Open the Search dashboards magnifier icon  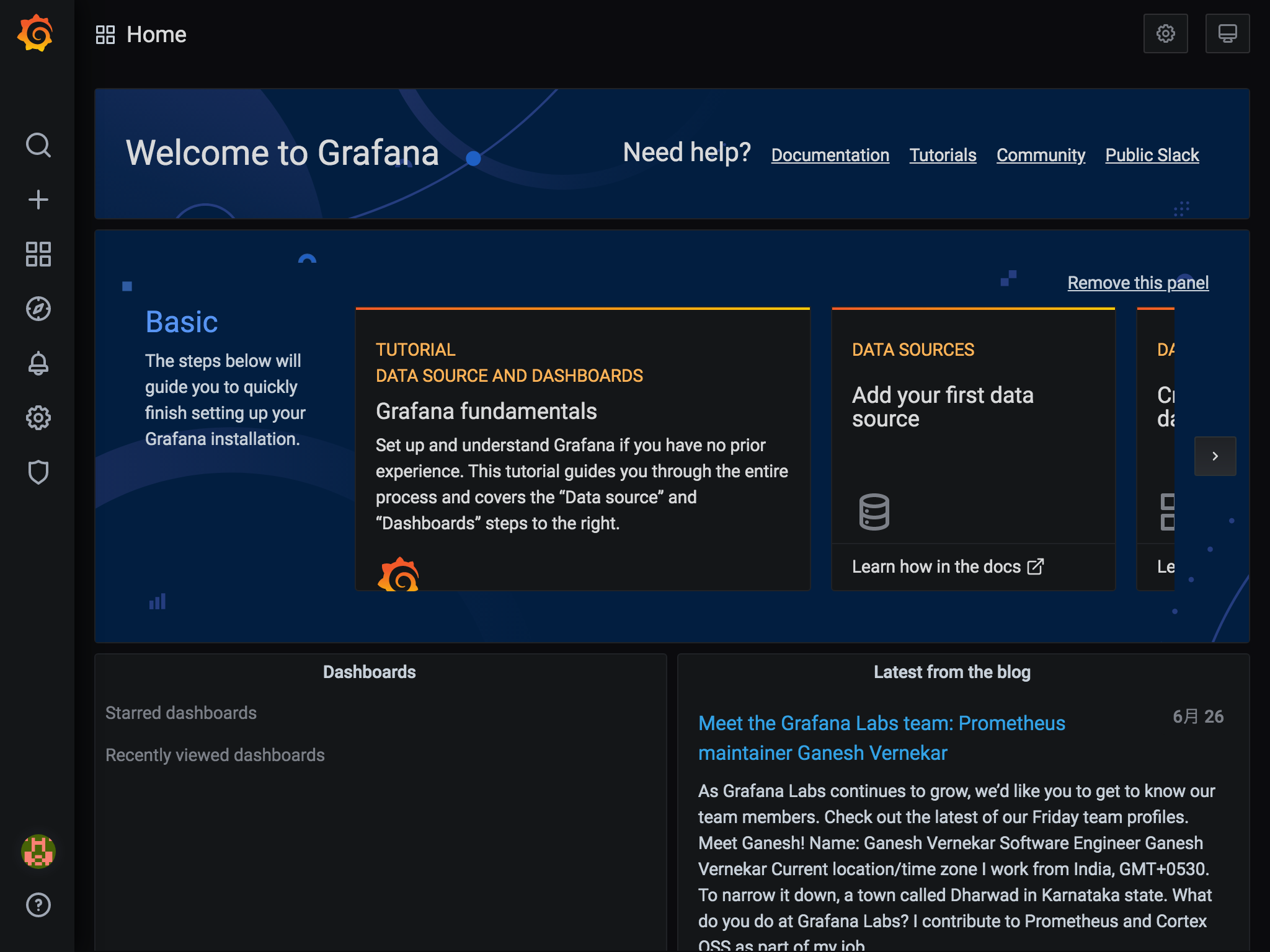38,145
